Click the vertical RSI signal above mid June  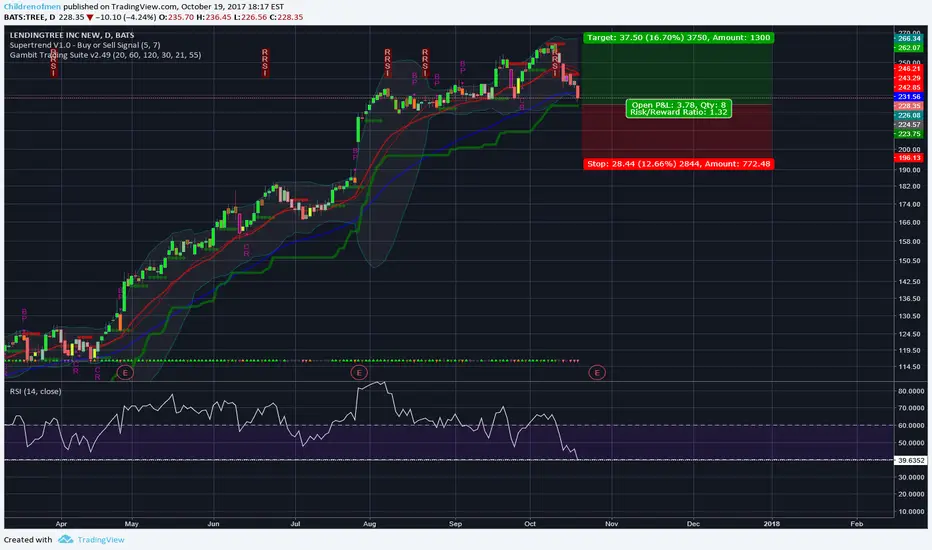coord(265,63)
